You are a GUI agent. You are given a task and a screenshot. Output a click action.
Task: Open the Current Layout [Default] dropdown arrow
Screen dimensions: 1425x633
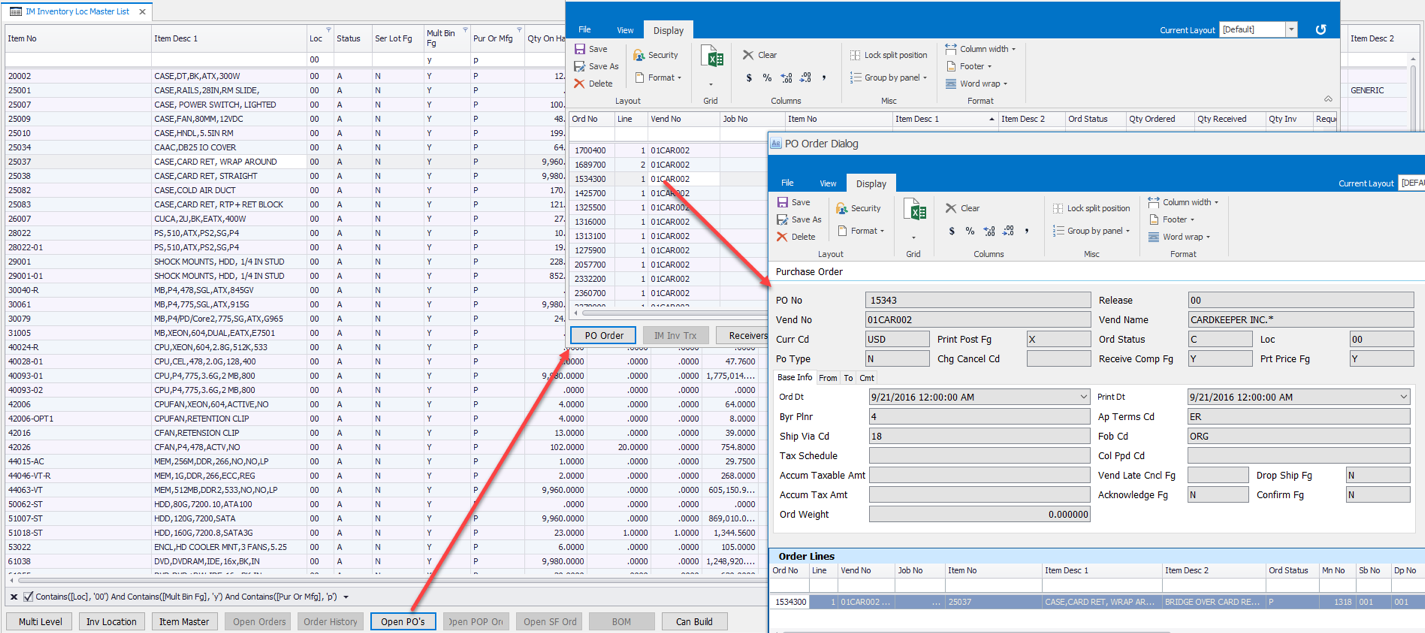click(1291, 30)
